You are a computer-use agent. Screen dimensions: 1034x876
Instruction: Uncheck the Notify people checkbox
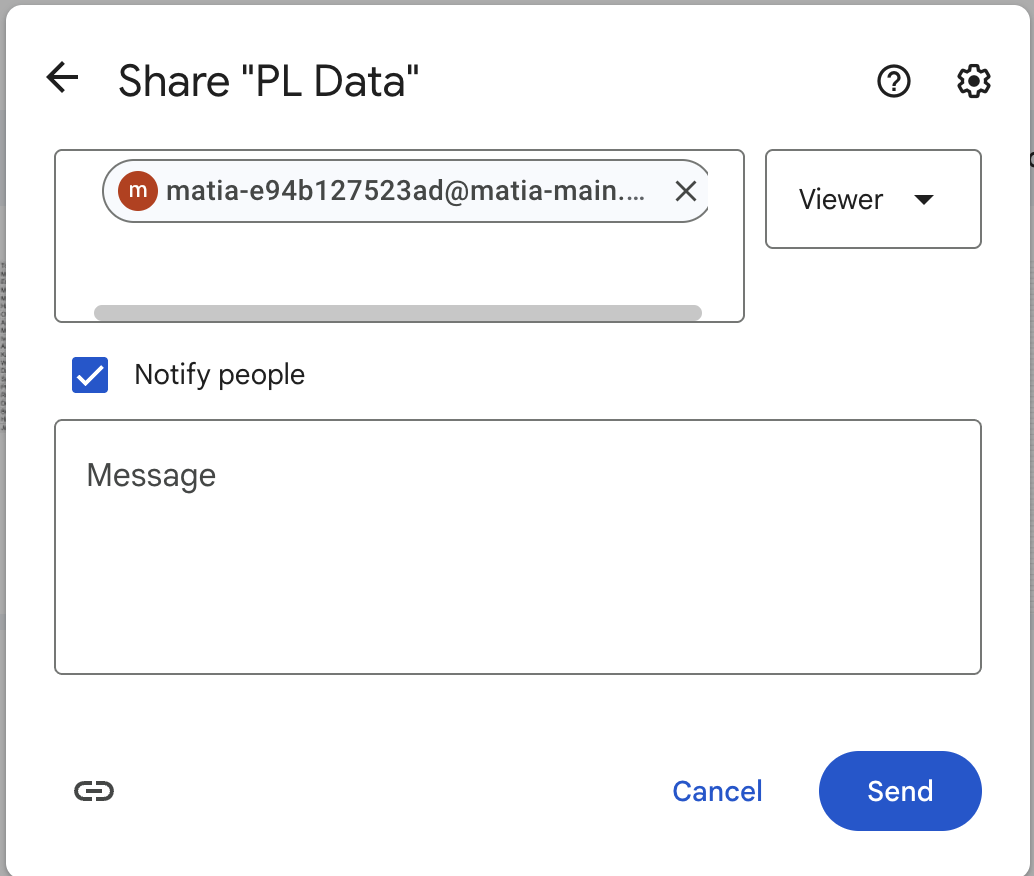coord(89,374)
